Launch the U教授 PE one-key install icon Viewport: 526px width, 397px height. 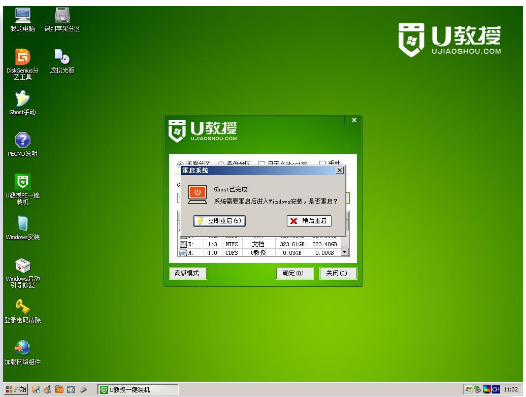[x=22, y=189]
